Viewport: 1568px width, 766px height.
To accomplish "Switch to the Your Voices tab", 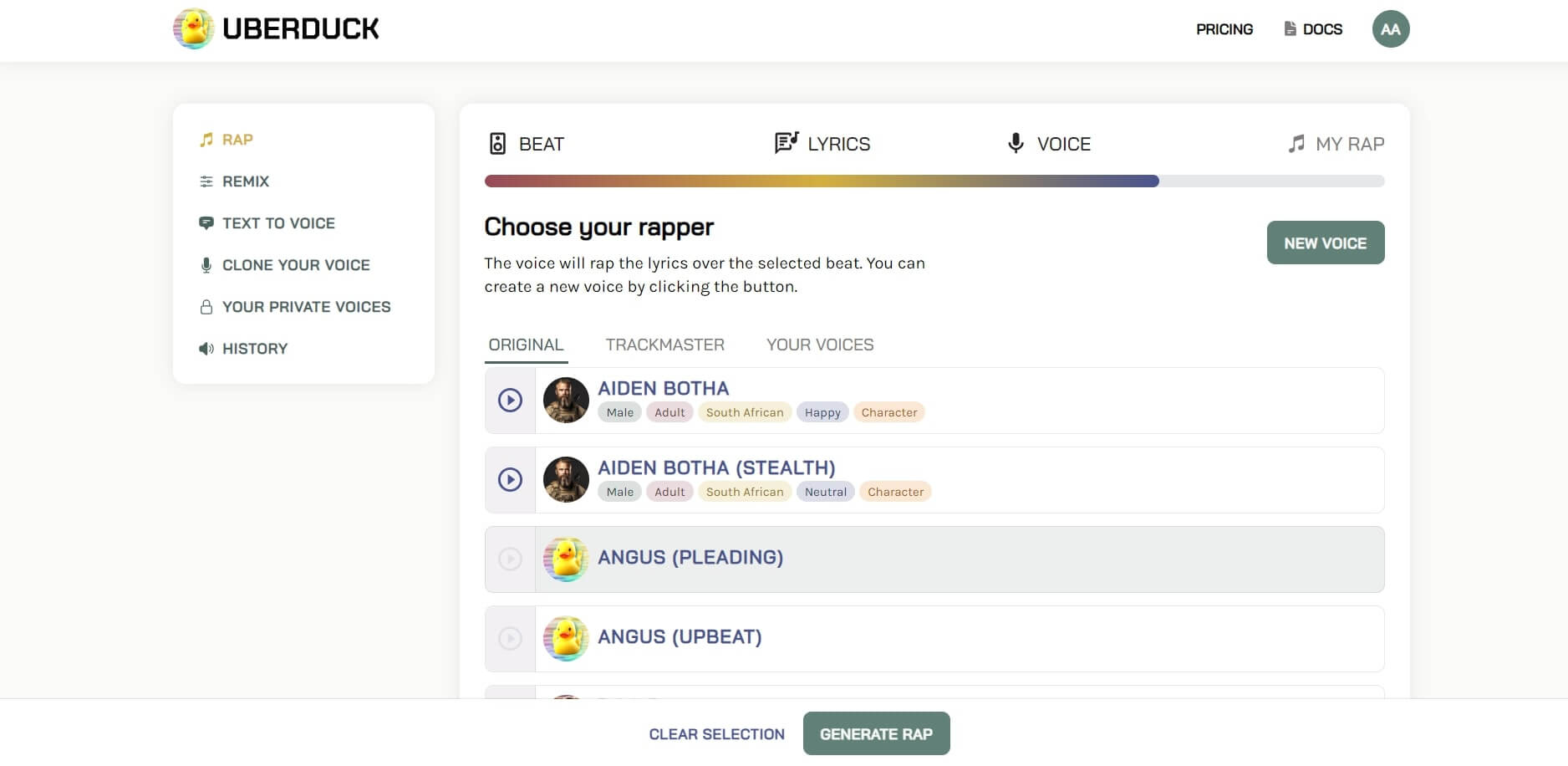I will point(820,345).
